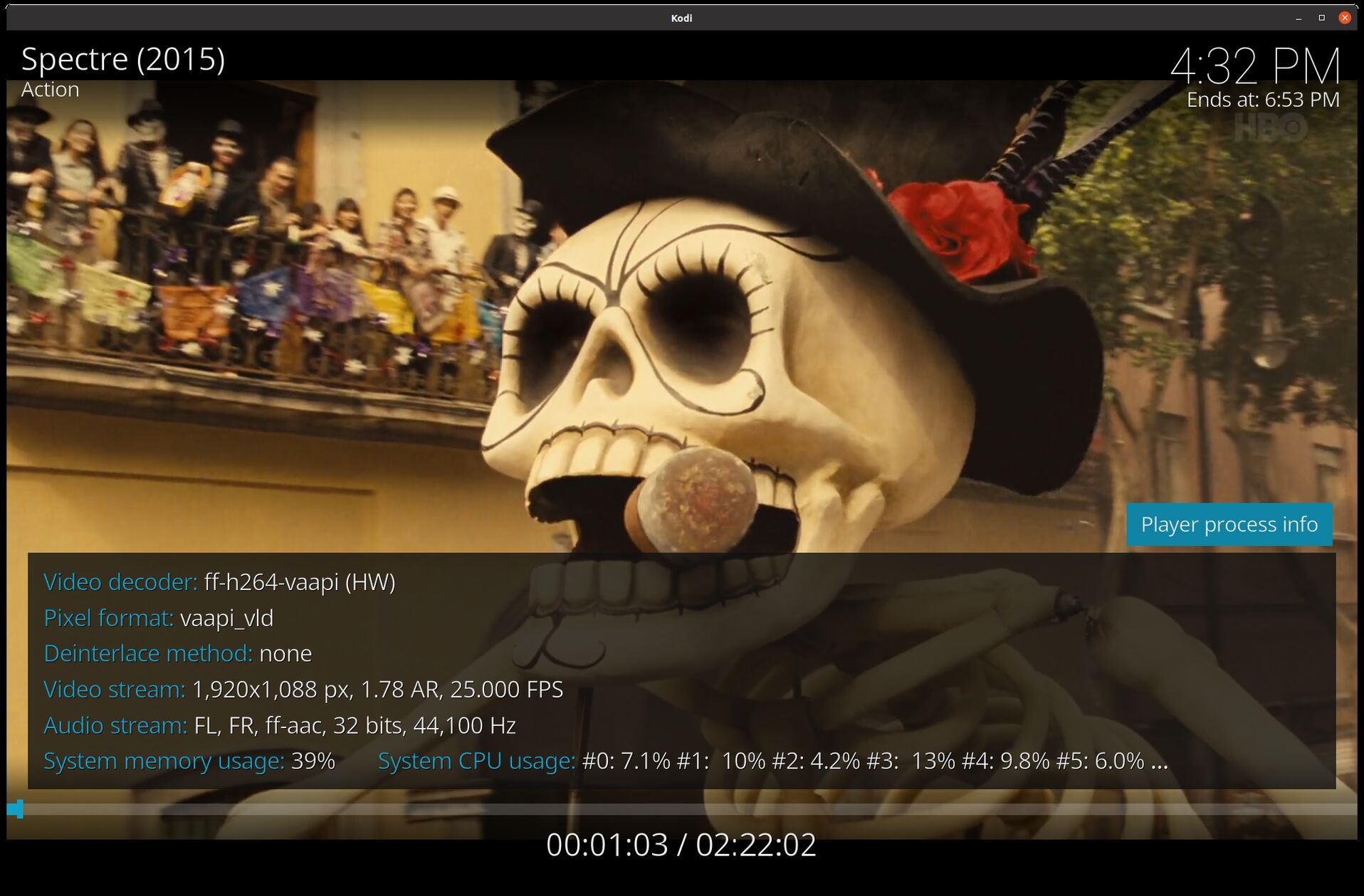Image resolution: width=1364 pixels, height=896 pixels.
Task: Click the Kodi window title bar text
Action: pos(681,19)
